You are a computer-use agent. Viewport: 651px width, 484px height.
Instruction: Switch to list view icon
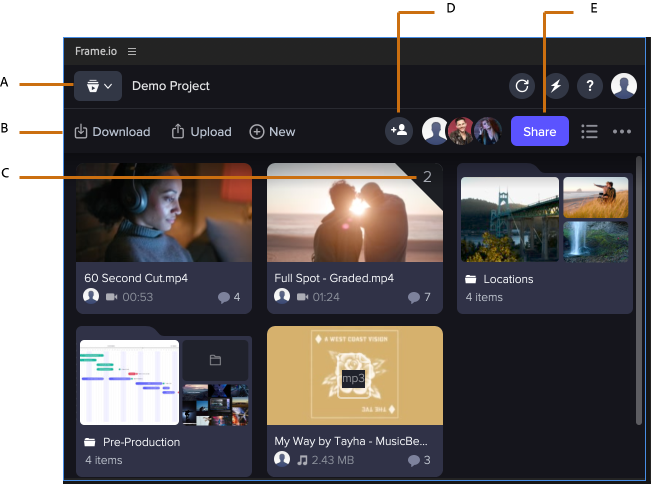[590, 132]
